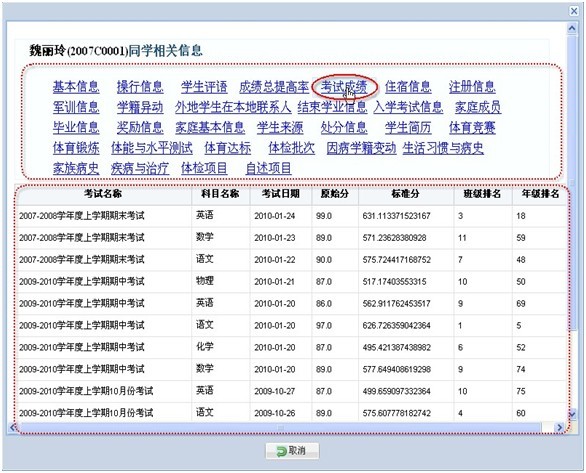Click the 考试名称 column header
The height and width of the screenshot is (473, 586).
point(103,194)
